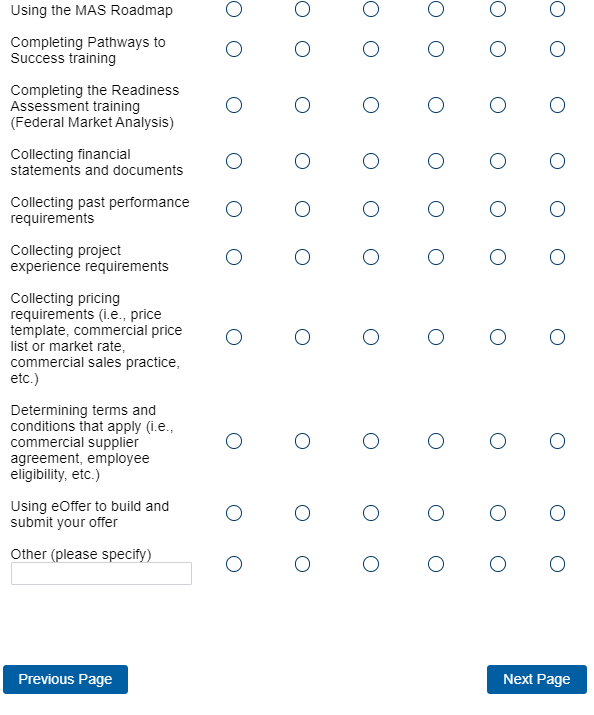Select last radio for Using the MAS Roadmap
This screenshot has height=715, width=594.
point(557,9)
